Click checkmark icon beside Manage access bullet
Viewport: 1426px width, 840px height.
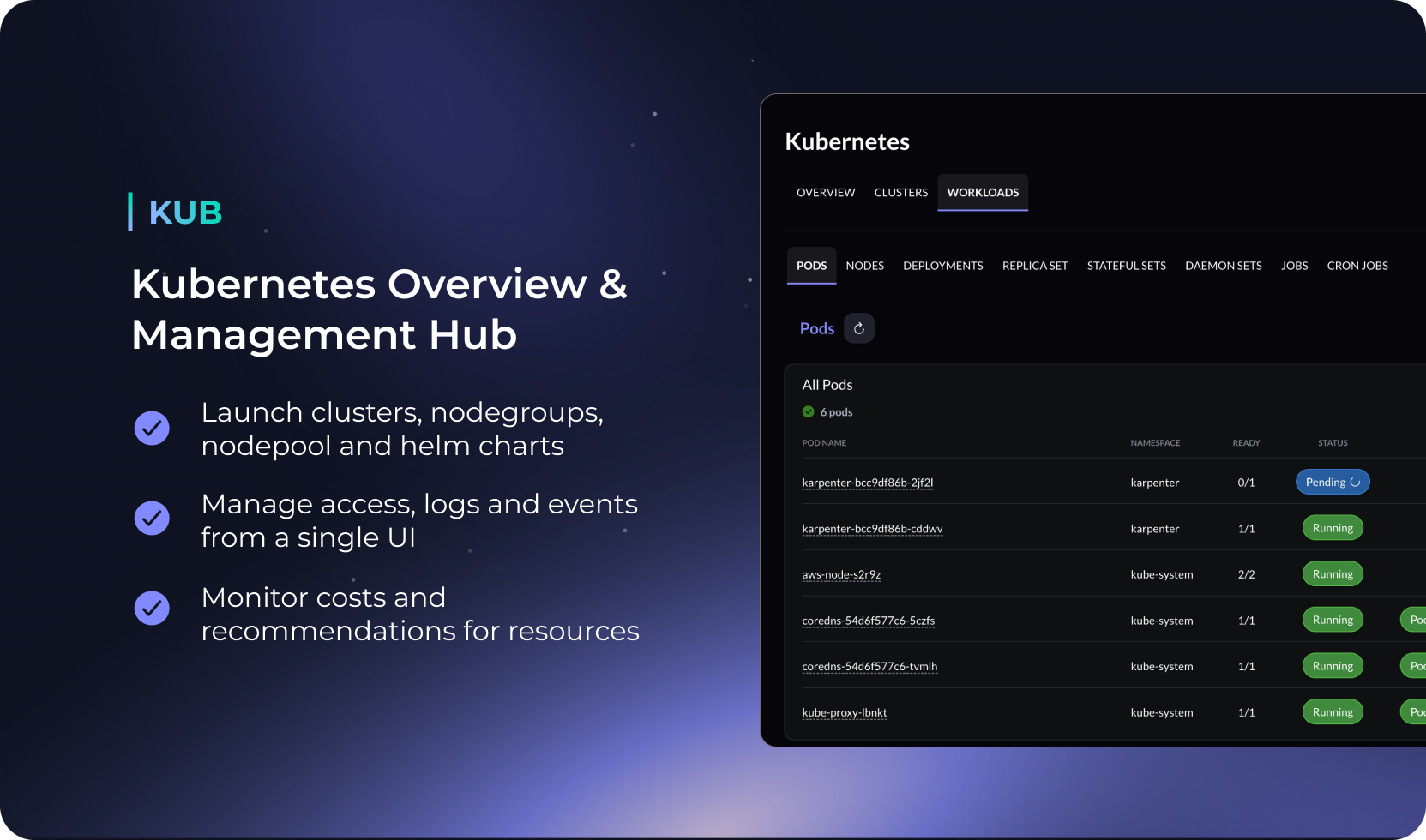click(x=152, y=518)
